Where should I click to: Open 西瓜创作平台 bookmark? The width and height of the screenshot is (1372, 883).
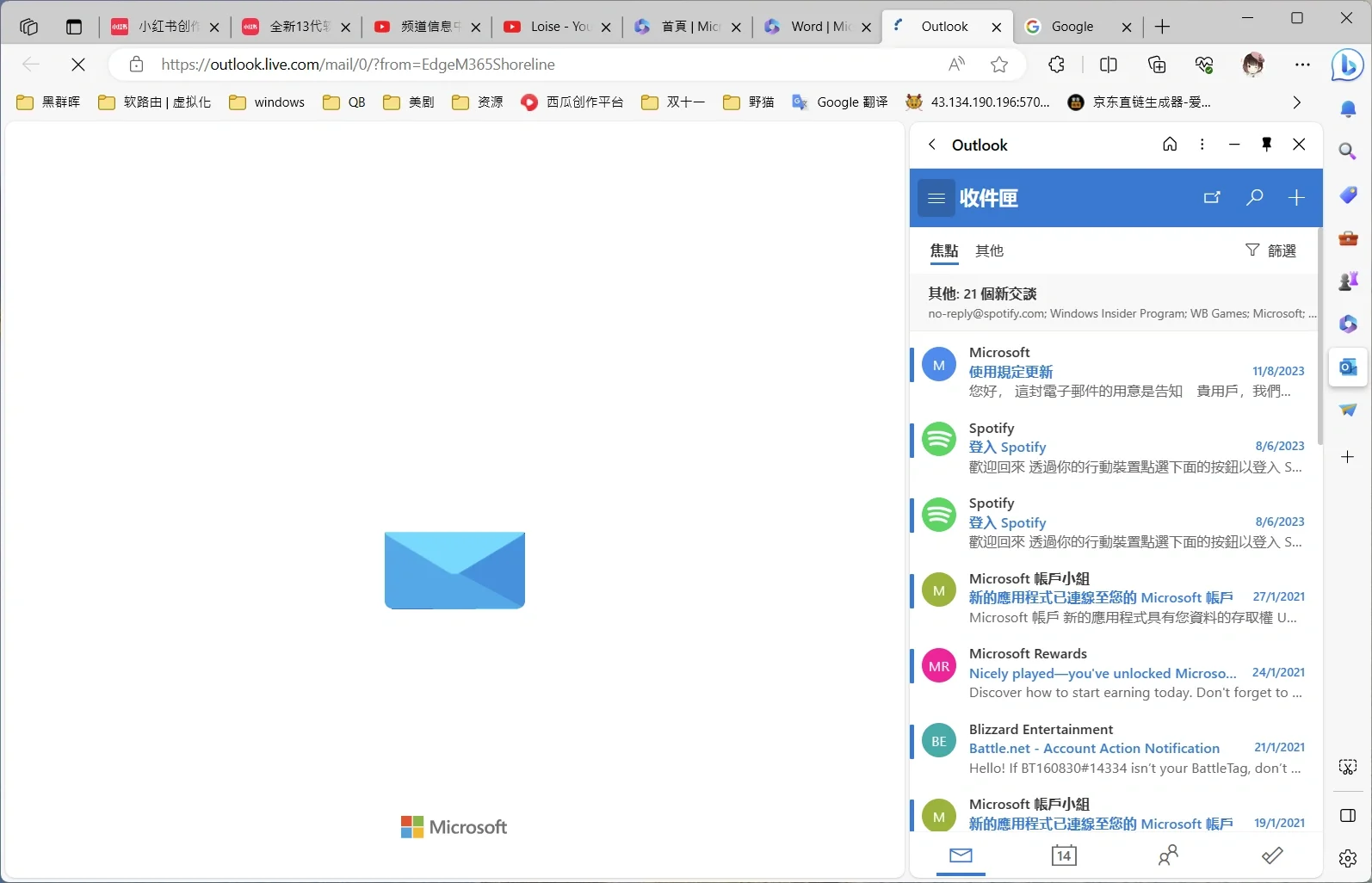[572, 102]
